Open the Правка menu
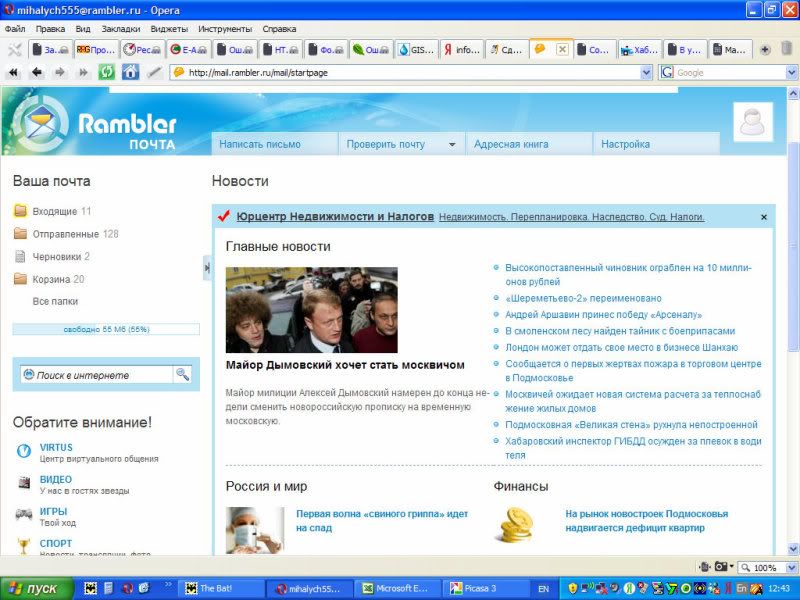The image size is (800, 600). pyautogui.click(x=50, y=29)
